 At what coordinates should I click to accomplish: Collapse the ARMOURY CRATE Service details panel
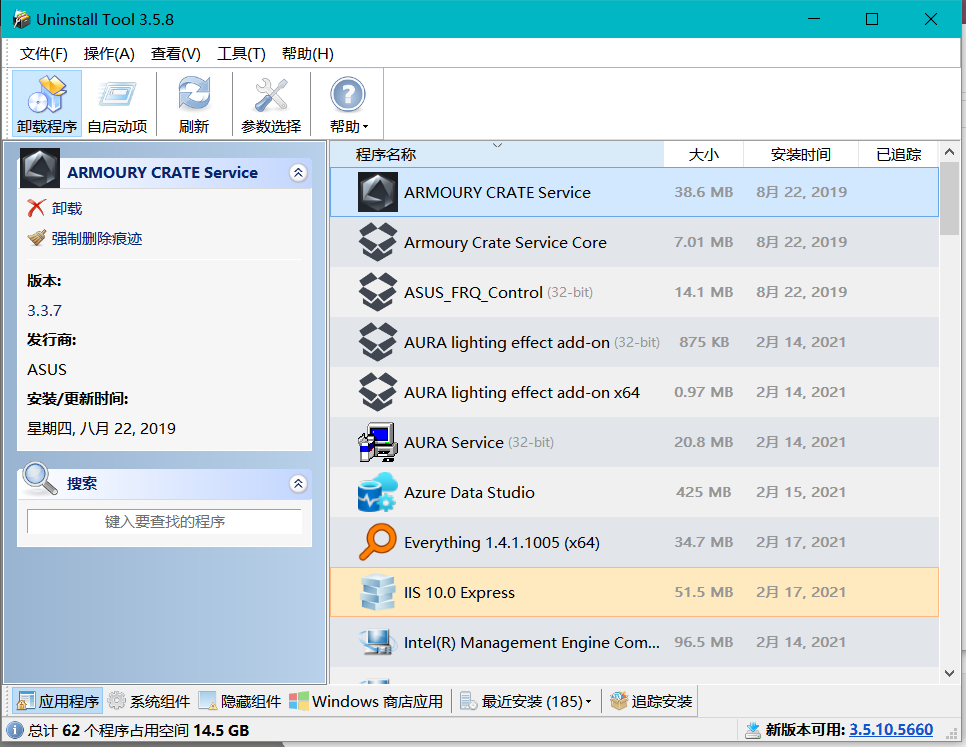(298, 172)
